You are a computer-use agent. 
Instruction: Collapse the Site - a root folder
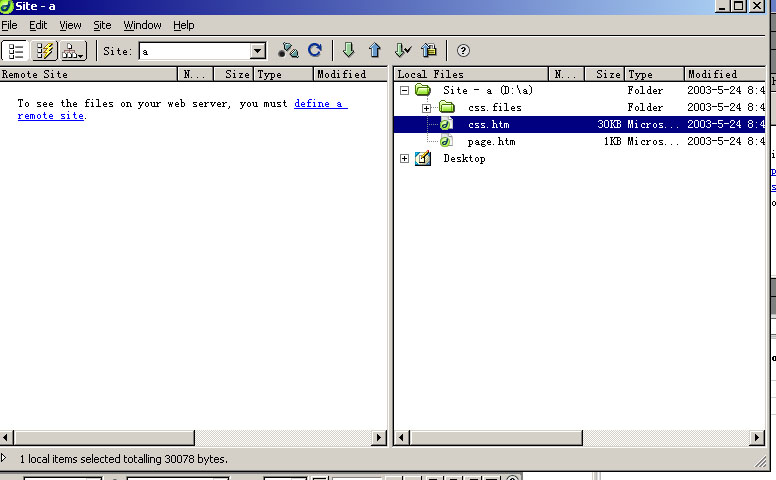pyautogui.click(x=404, y=90)
